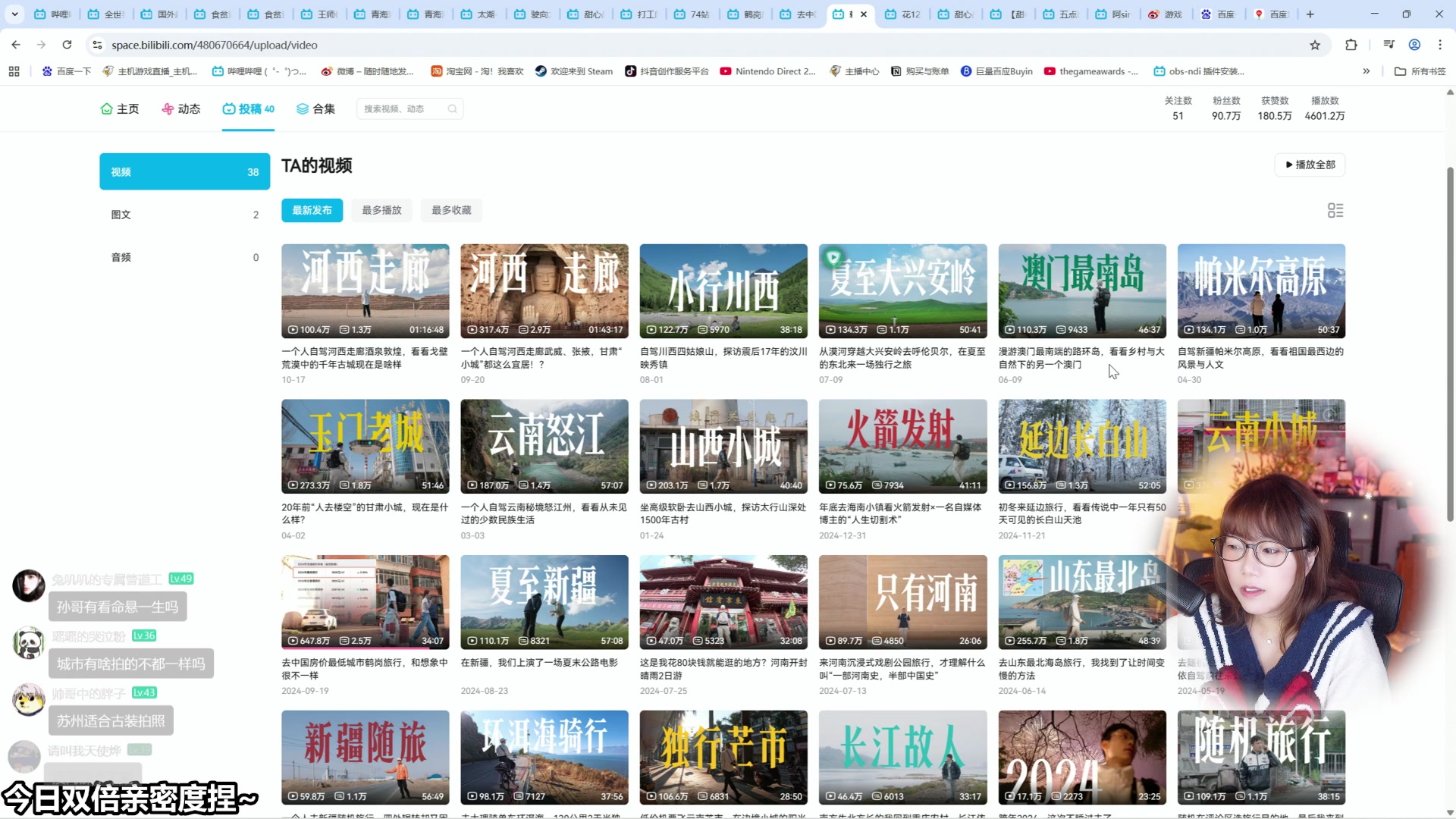Open Chrome extensions puzzle icon
The width and height of the screenshot is (1456, 819).
(x=1351, y=45)
